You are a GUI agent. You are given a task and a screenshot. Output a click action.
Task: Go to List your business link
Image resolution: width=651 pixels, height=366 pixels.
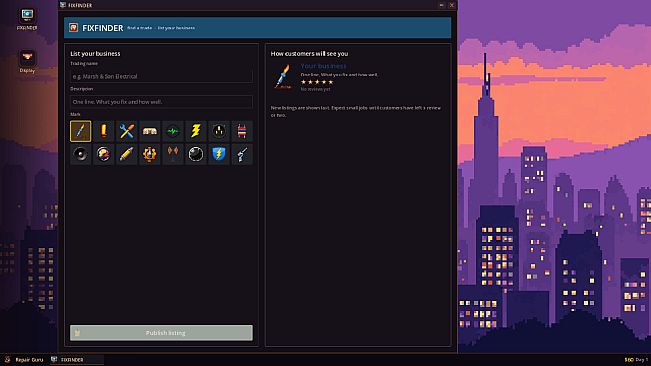(x=176, y=28)
